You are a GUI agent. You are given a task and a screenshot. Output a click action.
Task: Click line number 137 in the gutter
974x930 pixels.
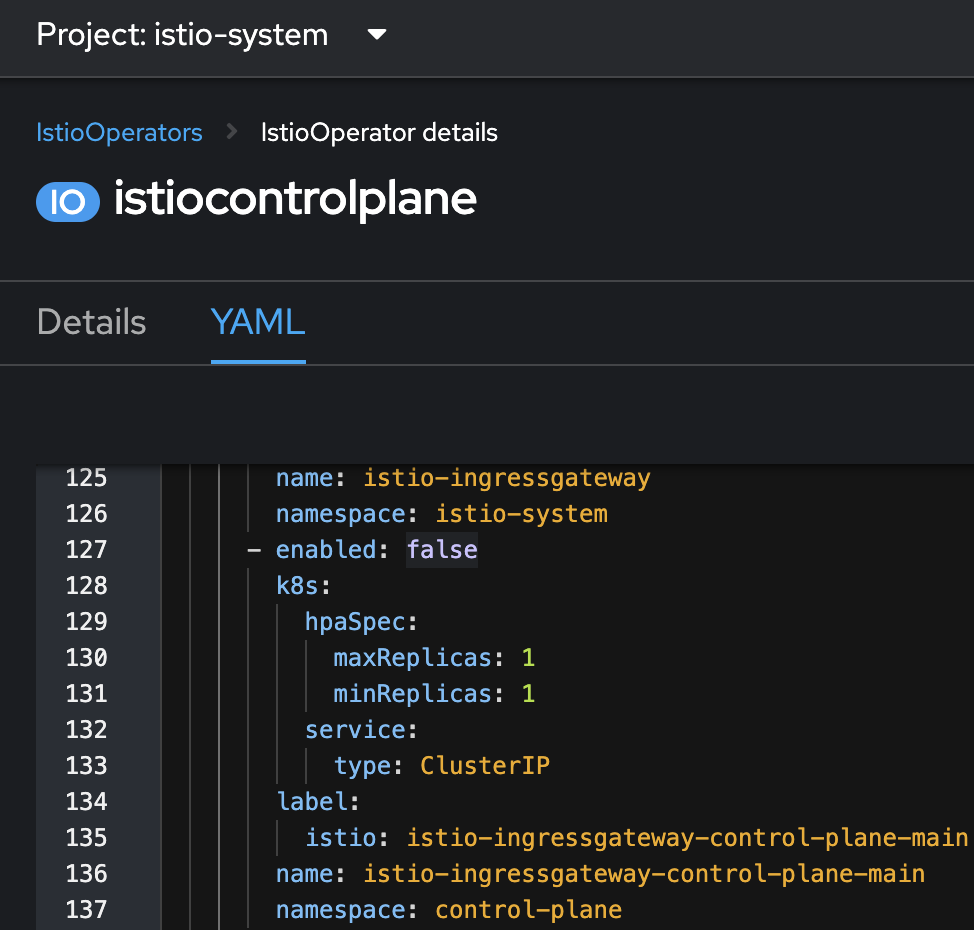[x=86, y=910]
